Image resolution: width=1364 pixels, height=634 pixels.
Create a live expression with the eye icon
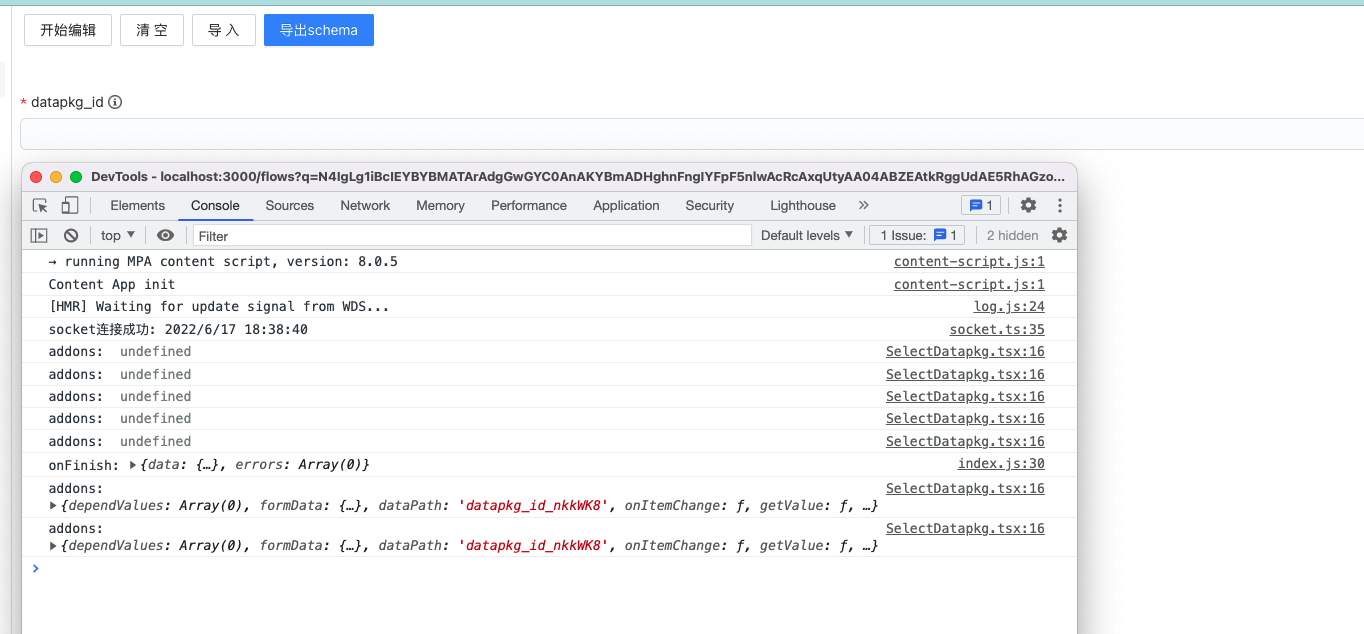pos(165,234)
